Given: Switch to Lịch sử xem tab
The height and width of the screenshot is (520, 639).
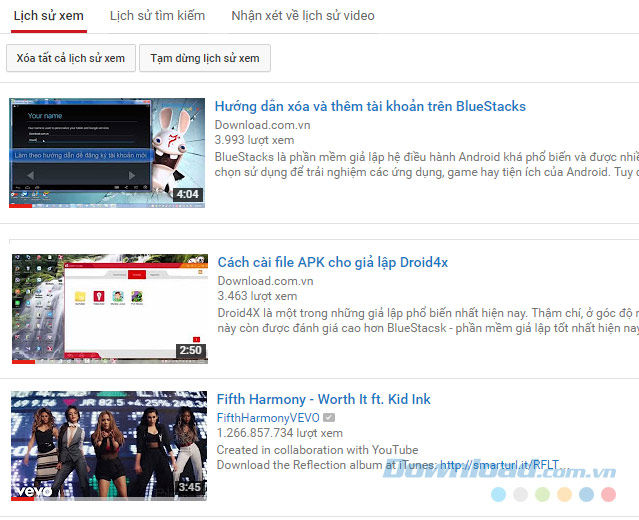Looking at the screenshot, I should tap(48, 16).
